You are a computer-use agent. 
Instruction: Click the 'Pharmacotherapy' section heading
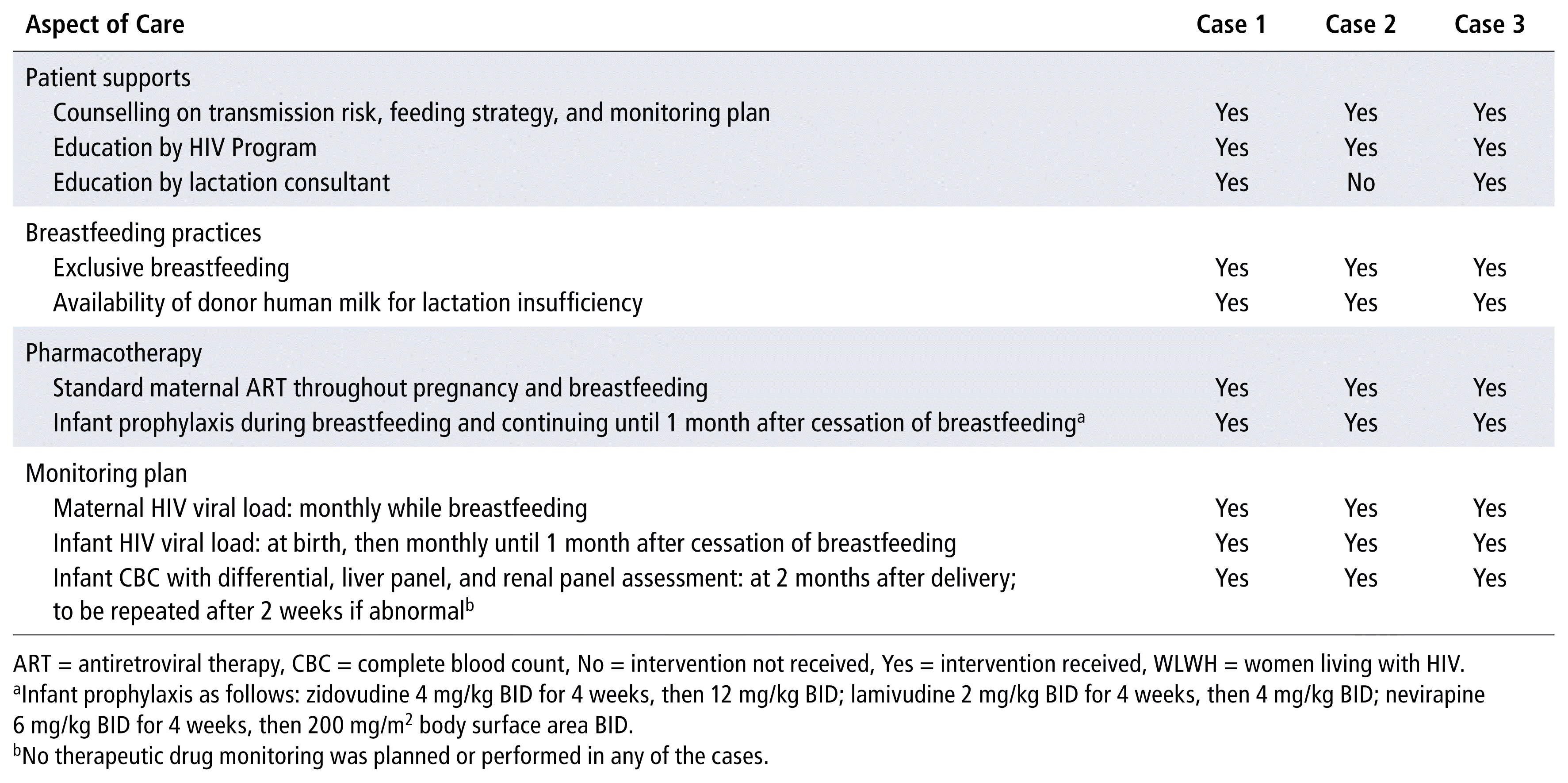coord(113,353)
